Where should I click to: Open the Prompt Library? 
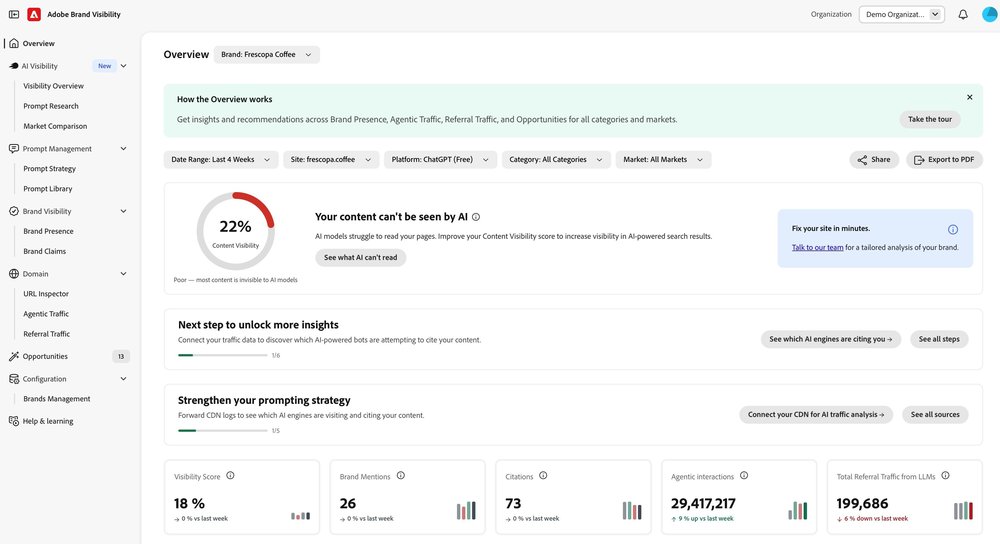tap(48, 189)
